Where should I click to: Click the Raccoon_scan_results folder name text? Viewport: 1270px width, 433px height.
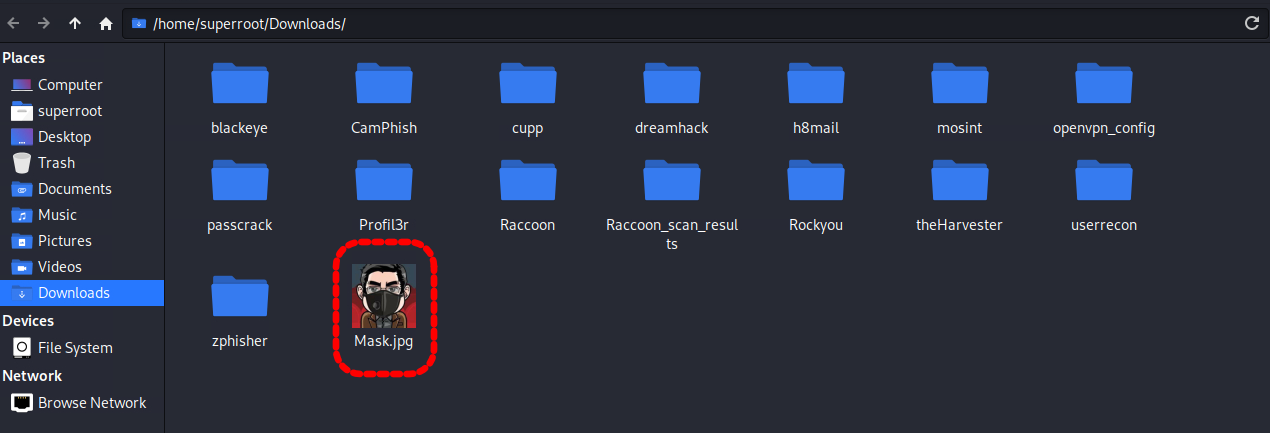(x=672, y=234)
